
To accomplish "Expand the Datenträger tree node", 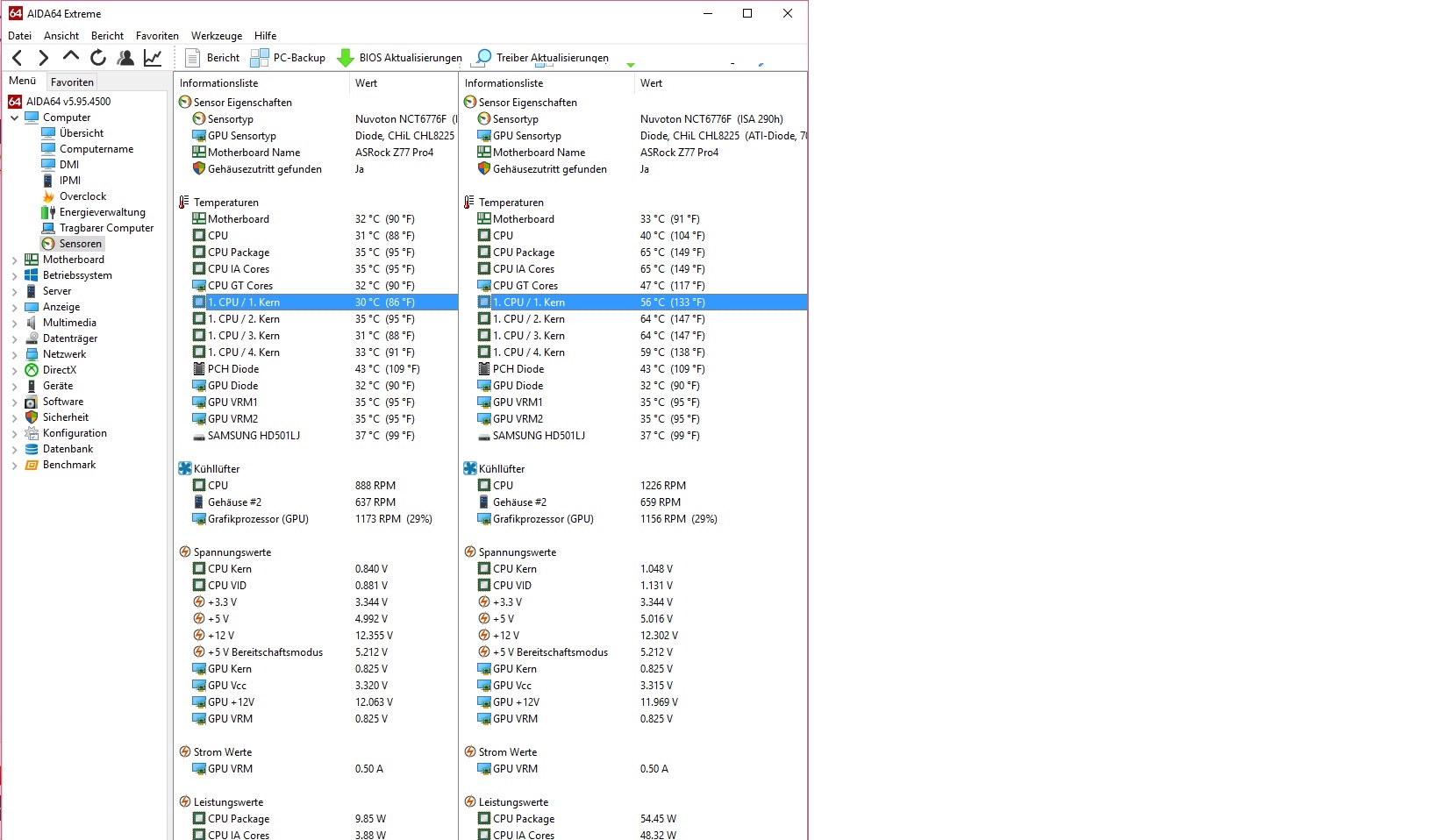I will click(14, 338).
